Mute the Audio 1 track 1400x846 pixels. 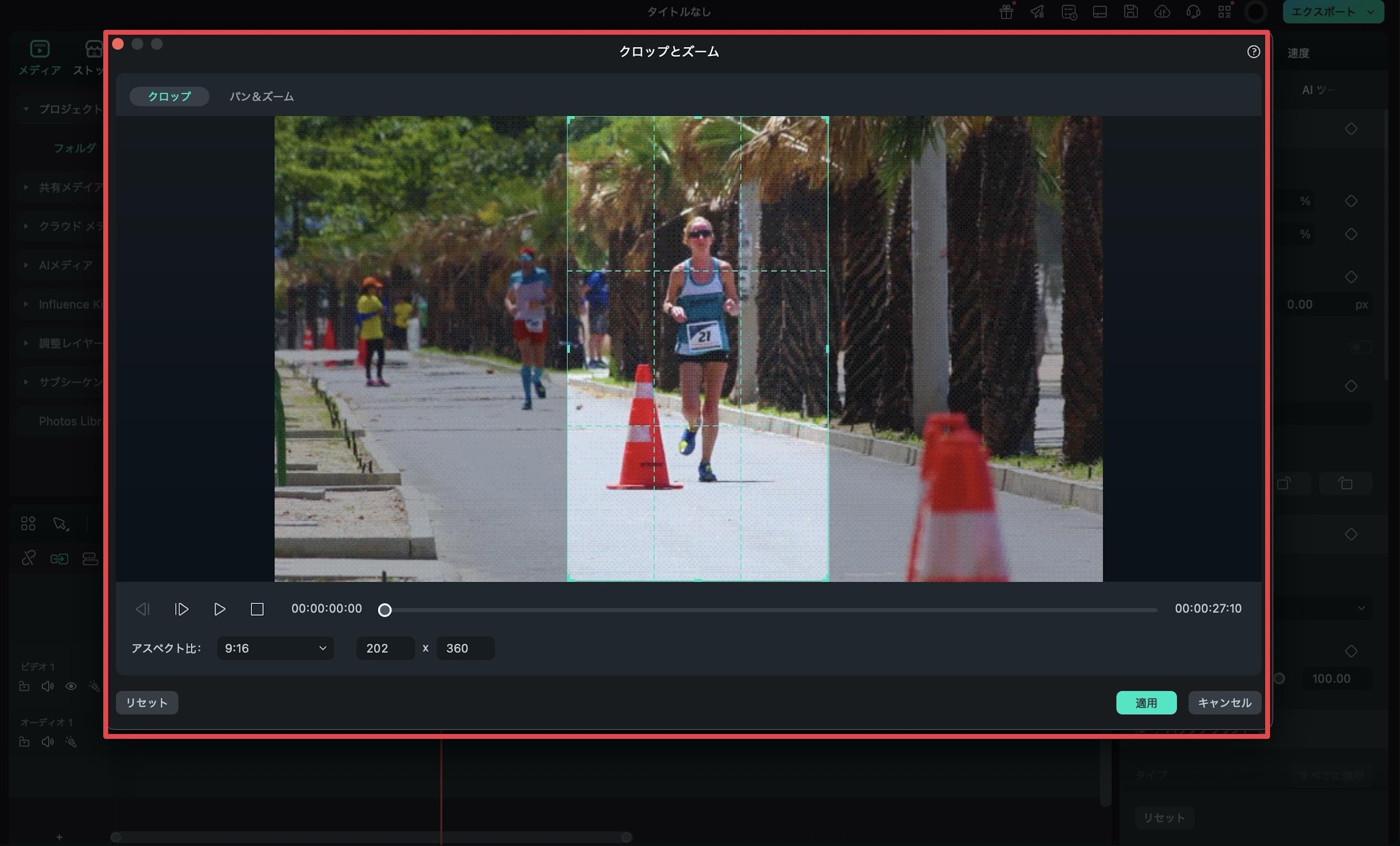[x=48, y=741]
